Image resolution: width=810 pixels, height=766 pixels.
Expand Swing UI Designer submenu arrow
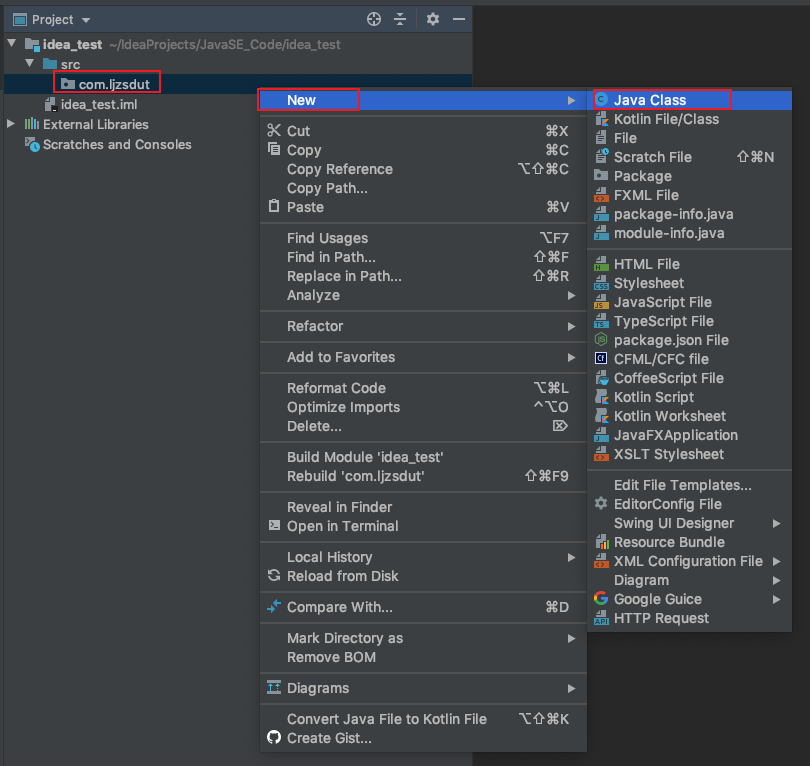(x=776, y=523)
